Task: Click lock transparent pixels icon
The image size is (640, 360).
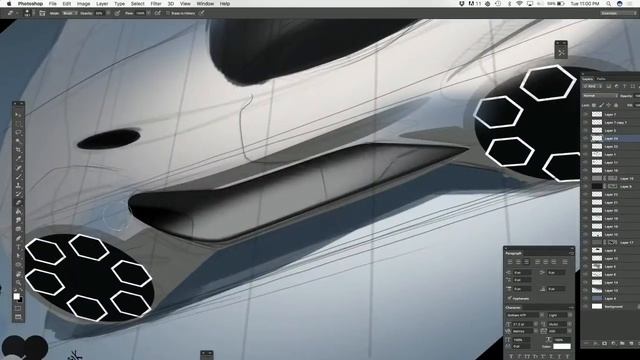Action: coord(594,105)
